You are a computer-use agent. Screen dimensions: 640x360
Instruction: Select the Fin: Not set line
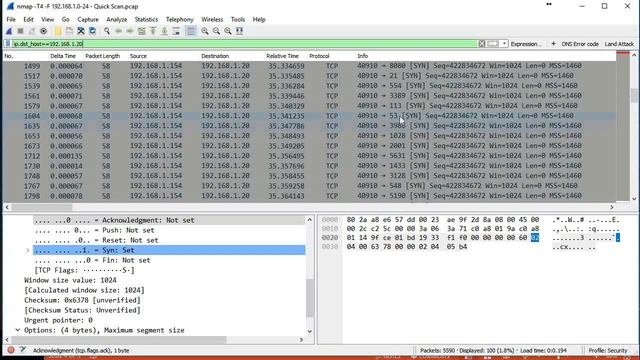93,260
